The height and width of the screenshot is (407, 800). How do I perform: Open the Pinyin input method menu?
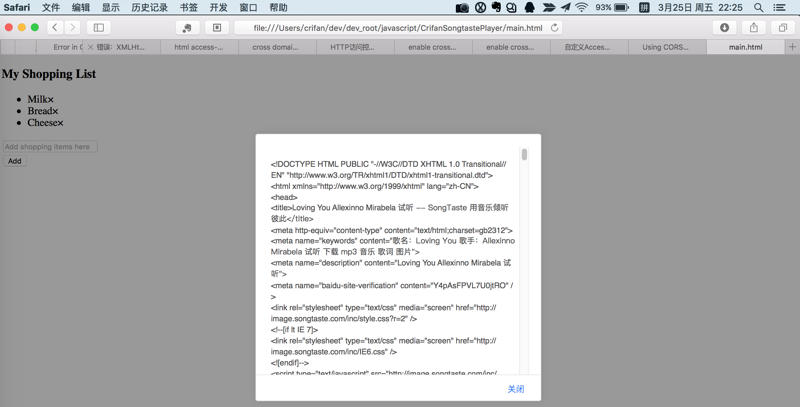tap(644, 7)
